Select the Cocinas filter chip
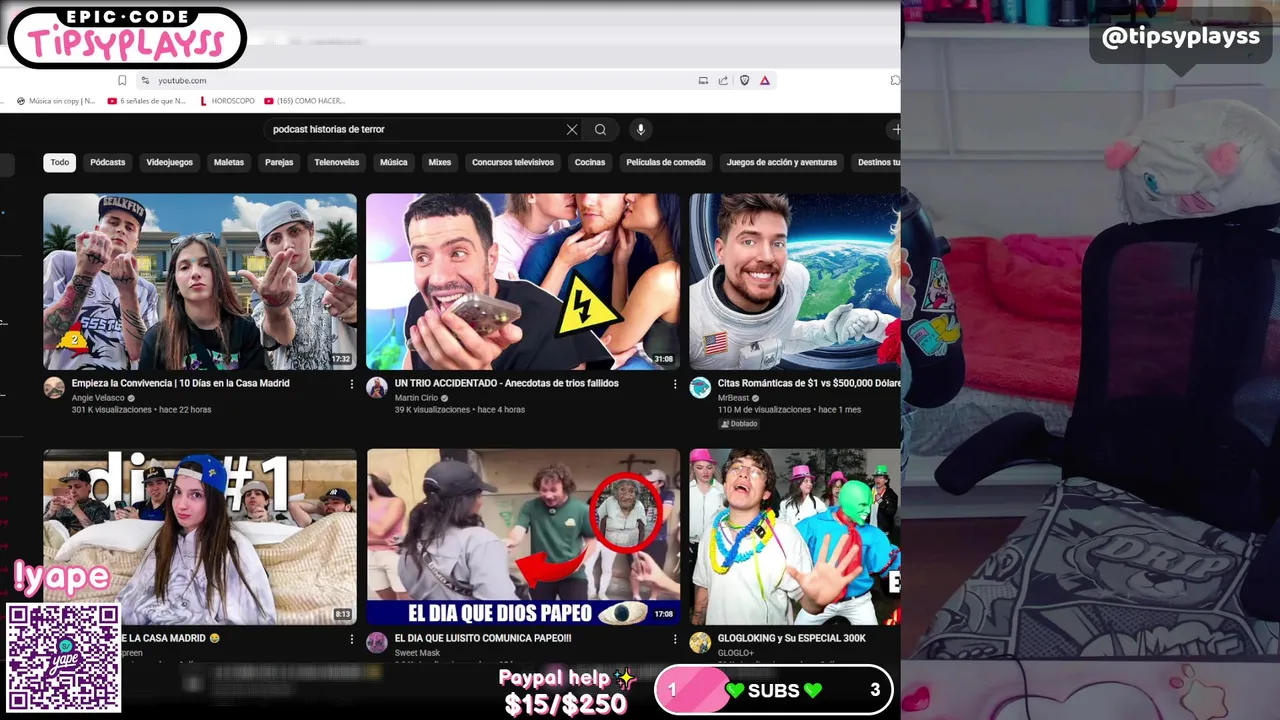 [590, 162]
